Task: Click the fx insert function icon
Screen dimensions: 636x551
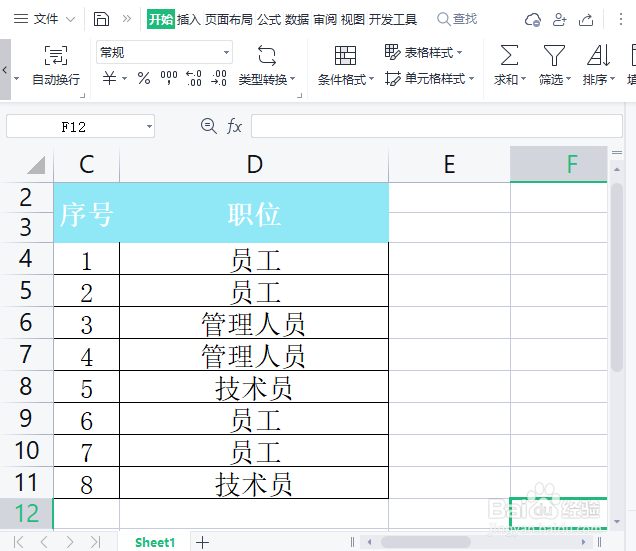Action: [234, 126]
